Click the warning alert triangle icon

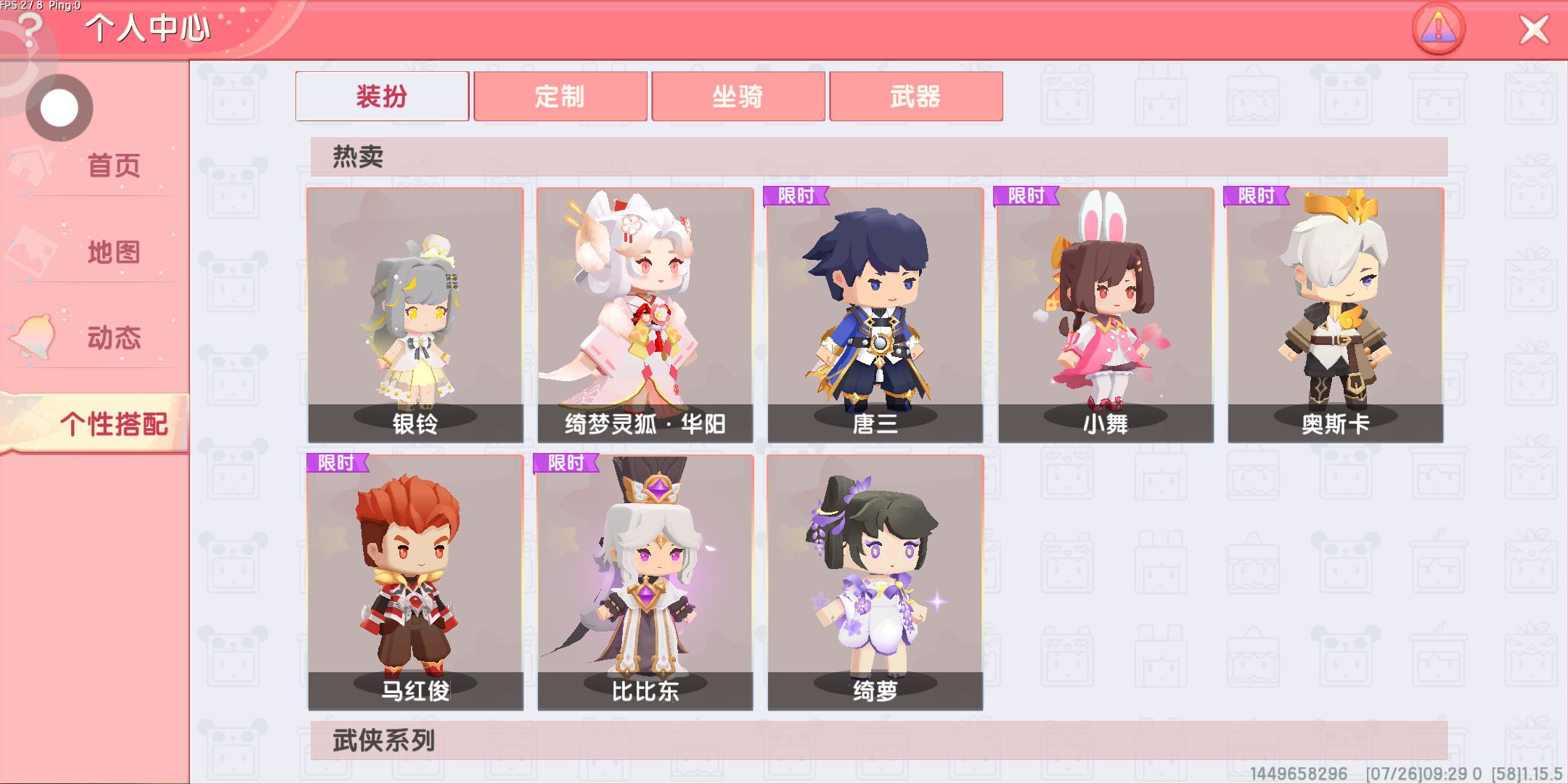(x=1438, y=29)
